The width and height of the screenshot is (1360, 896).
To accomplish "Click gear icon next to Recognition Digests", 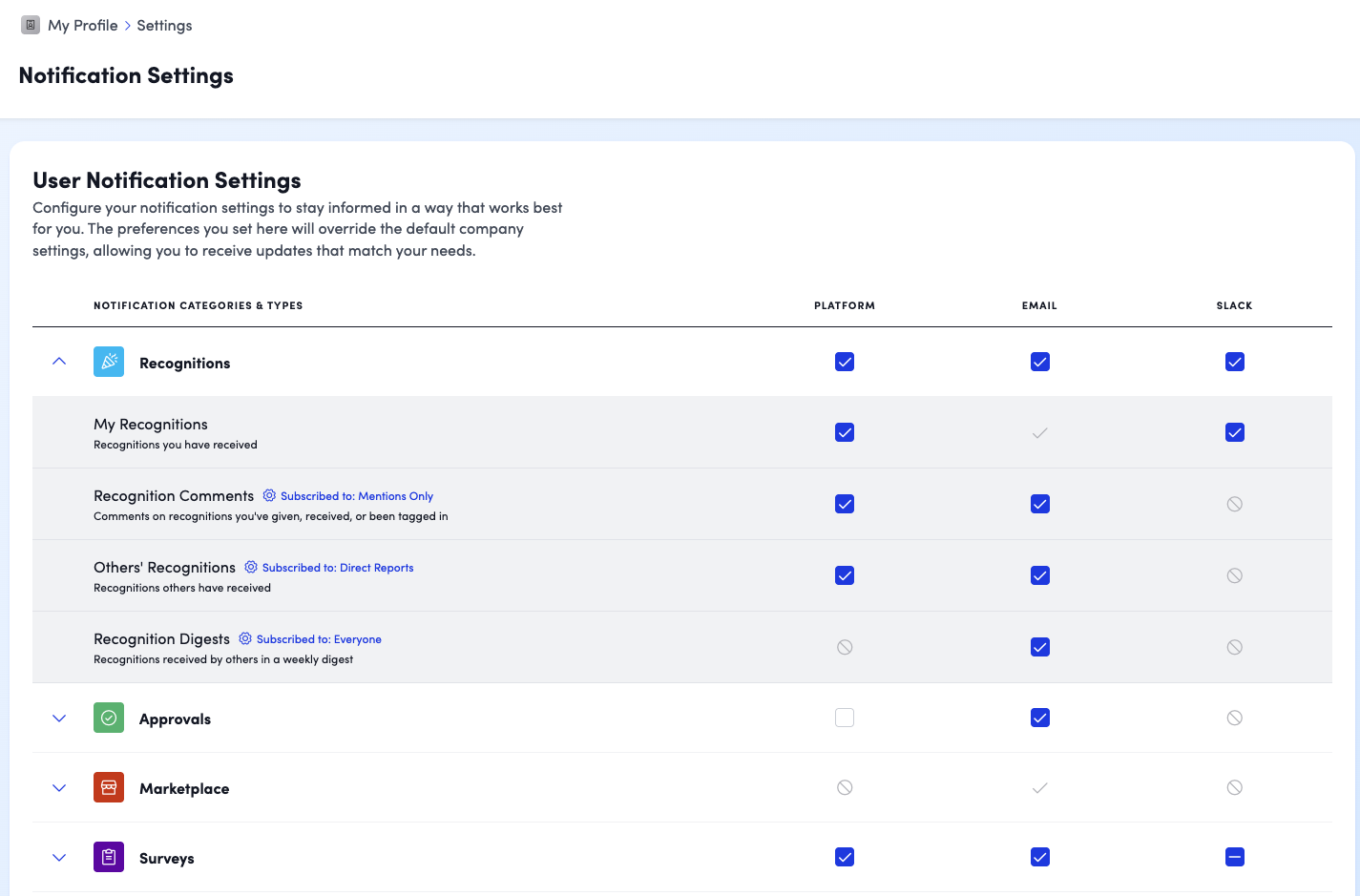I will point(245,639).
